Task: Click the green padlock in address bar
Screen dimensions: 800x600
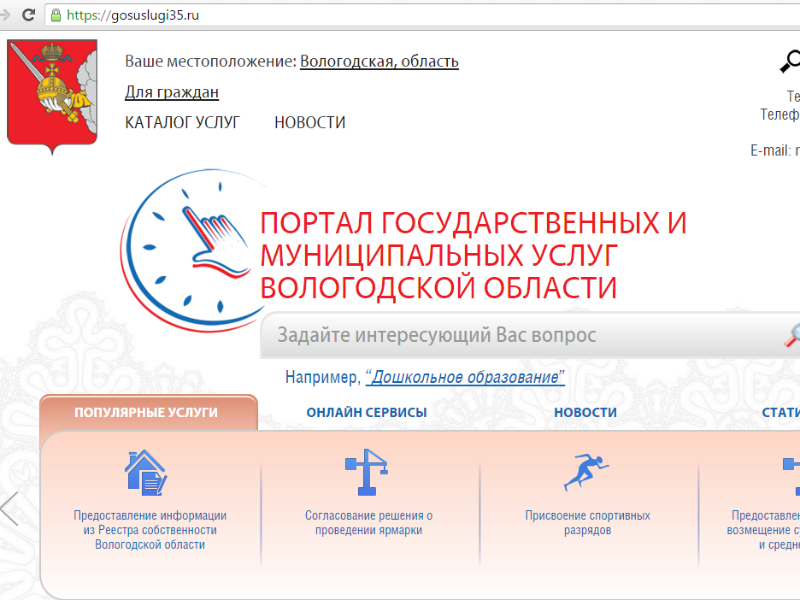Action: pyautogui.click(x=55, y=15)
